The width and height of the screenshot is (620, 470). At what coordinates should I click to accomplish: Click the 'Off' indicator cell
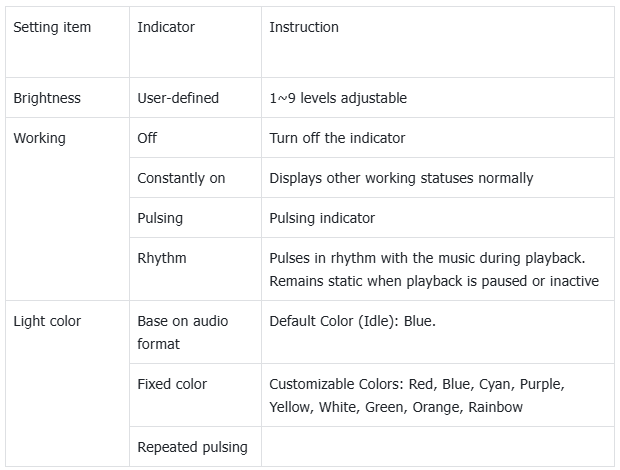147,138
